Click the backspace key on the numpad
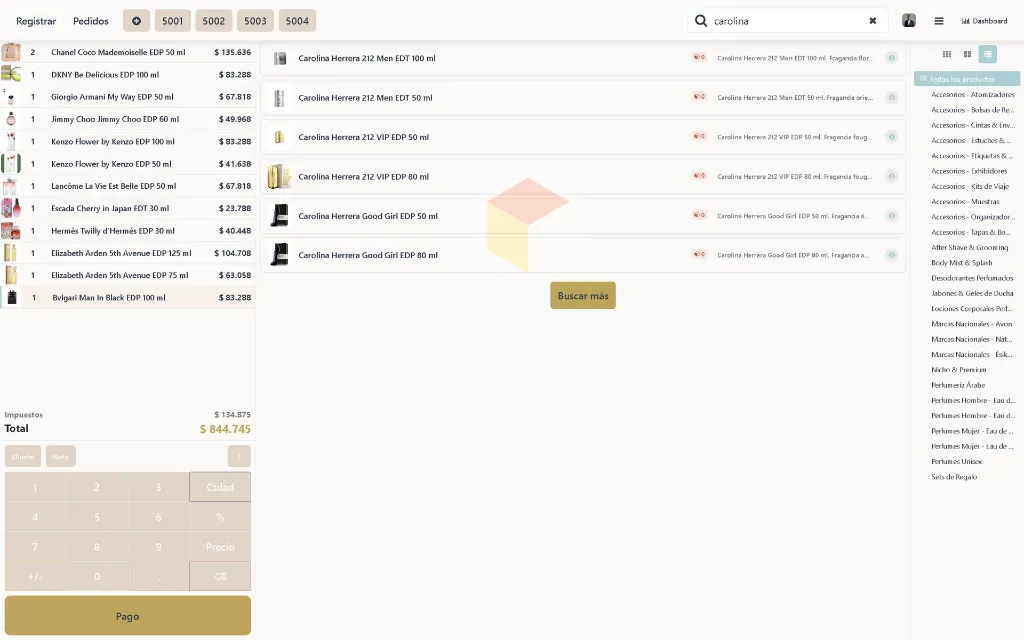This screenshot has height=640, width=1024. 220,577
